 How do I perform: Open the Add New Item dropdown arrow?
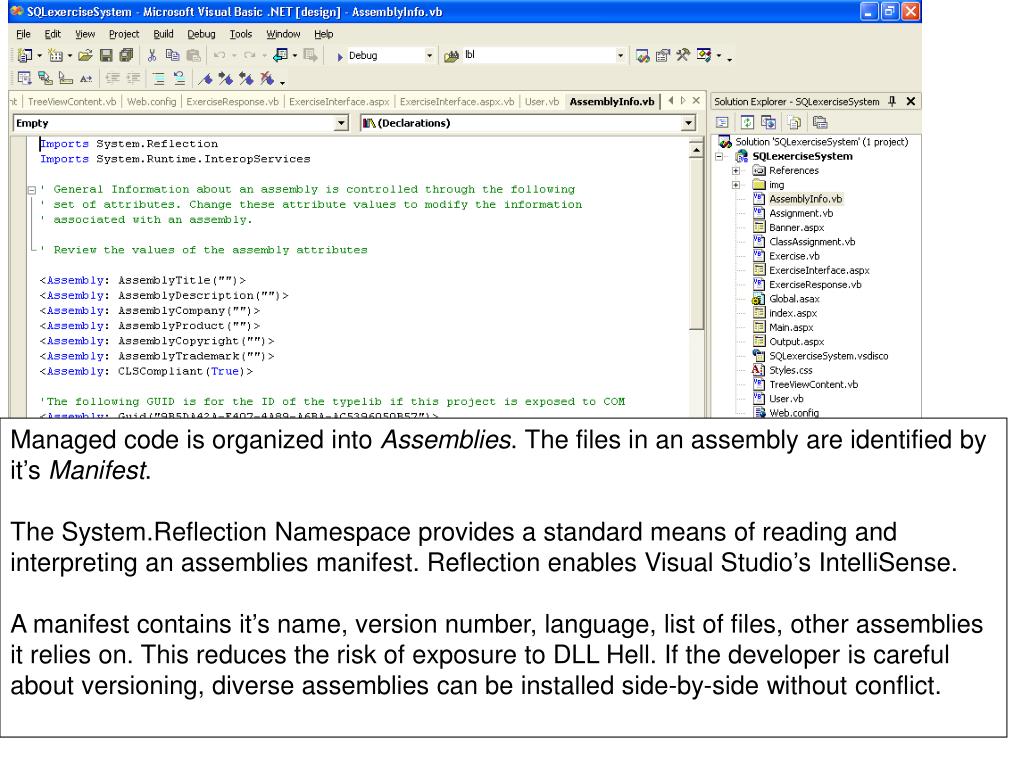coord(70,56)
